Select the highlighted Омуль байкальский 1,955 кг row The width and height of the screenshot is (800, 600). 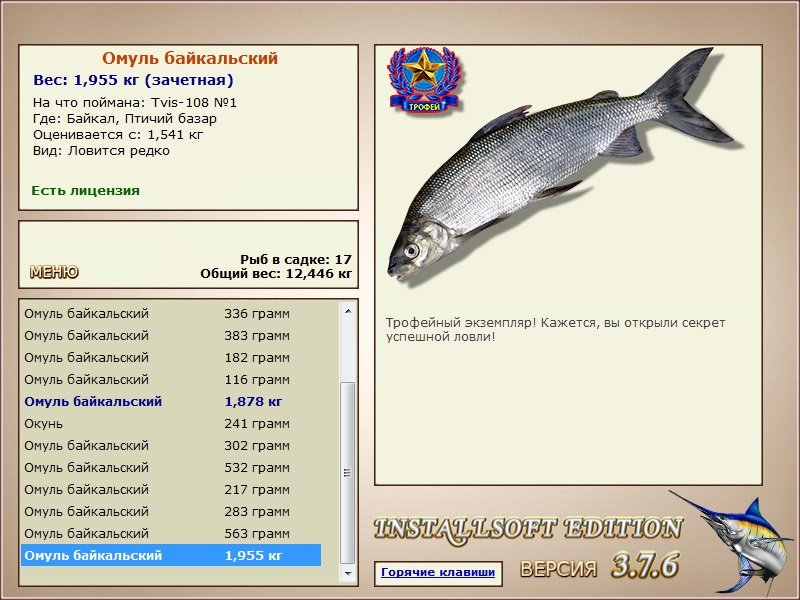[171, 555]
